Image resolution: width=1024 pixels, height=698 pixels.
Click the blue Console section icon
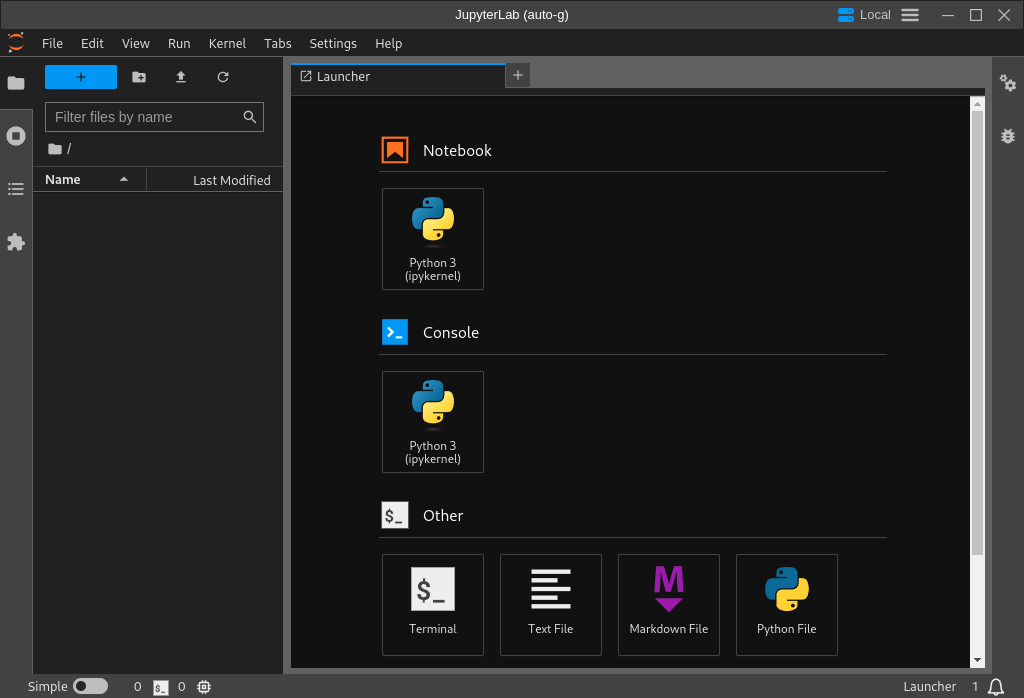tap(395, 332)
